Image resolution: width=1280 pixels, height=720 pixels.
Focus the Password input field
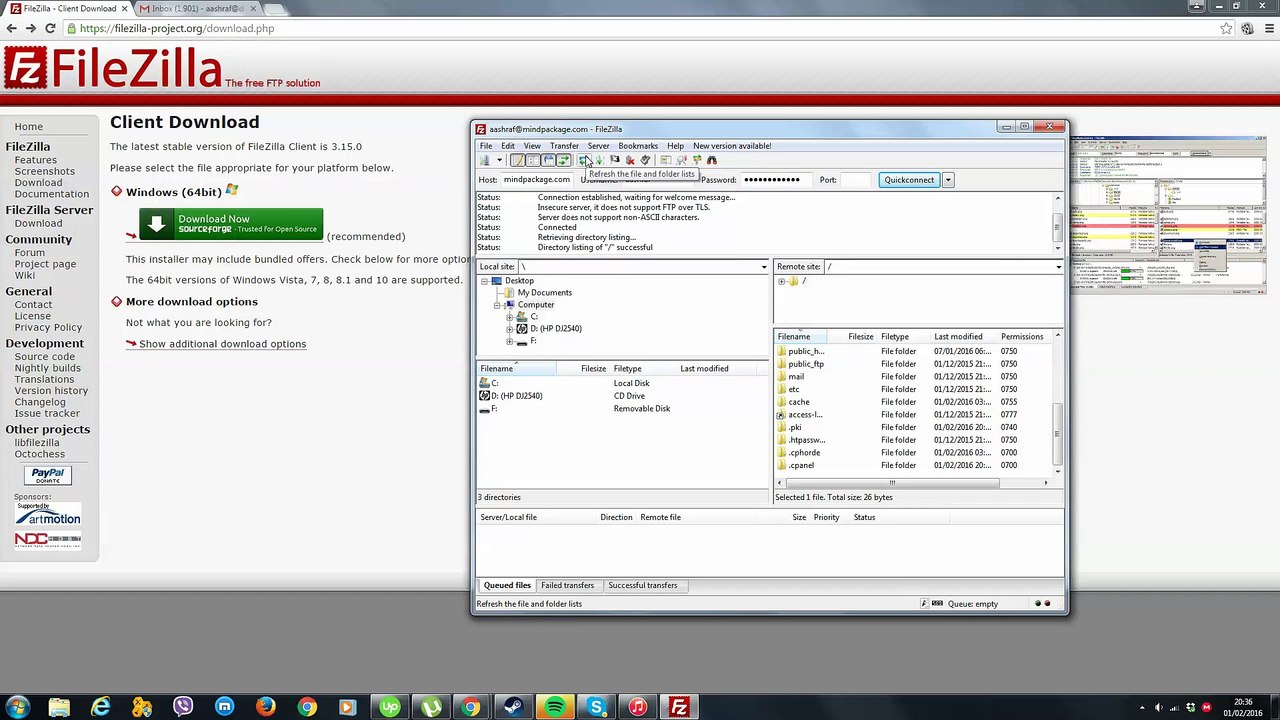pos(778,180)
